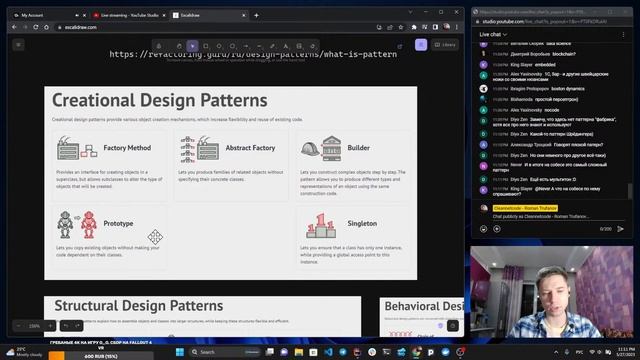Select the Line drawing tool
The image size is (640, 360).
259,46
